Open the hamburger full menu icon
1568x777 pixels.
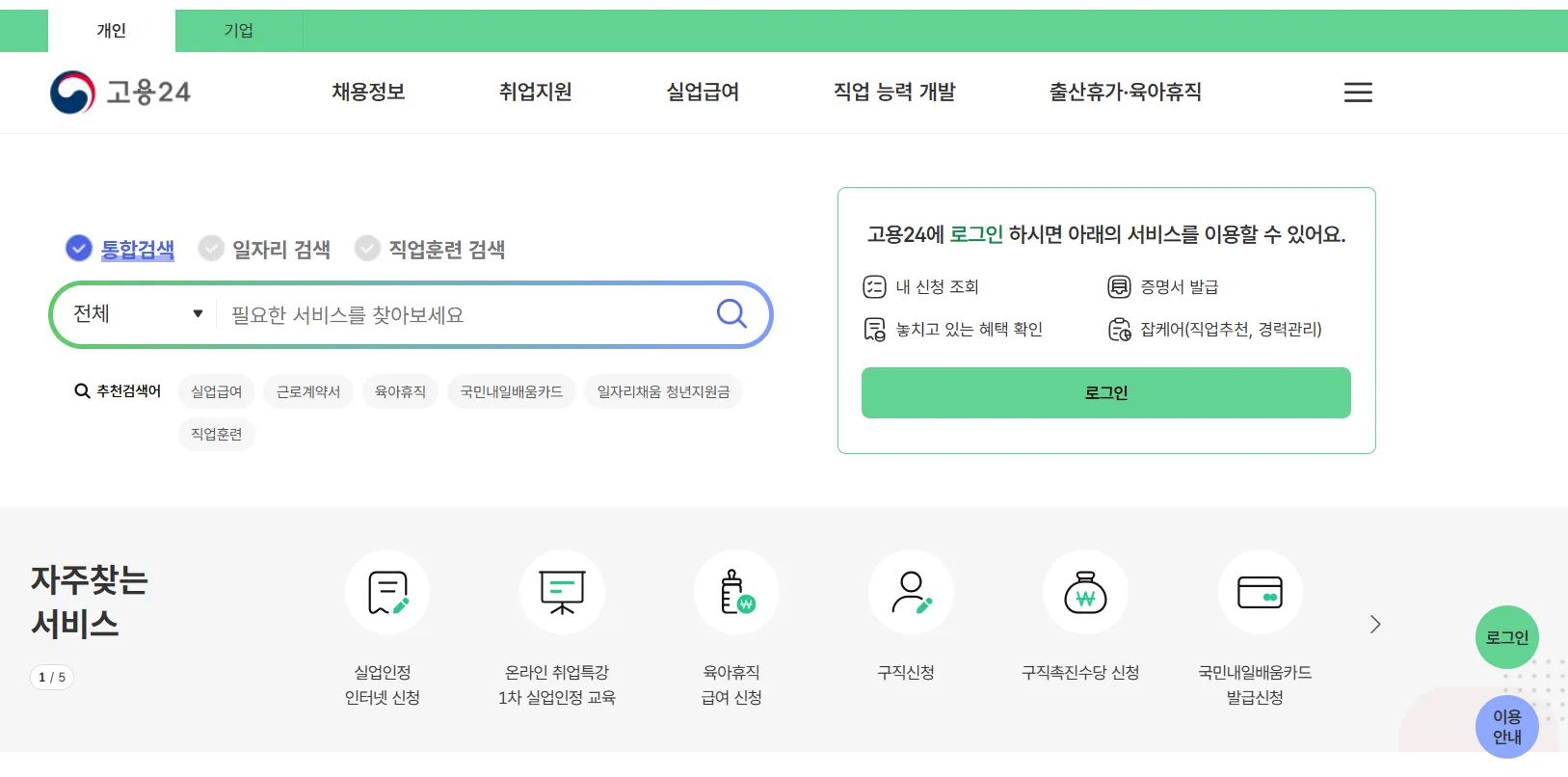point(1358,93)
